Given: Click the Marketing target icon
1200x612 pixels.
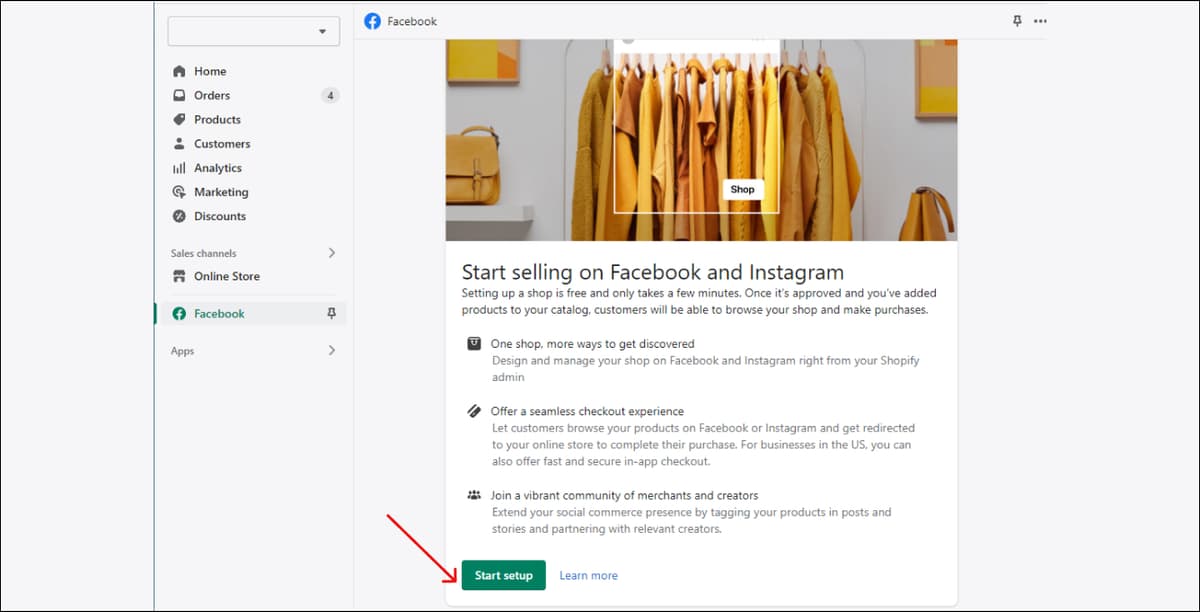Looking at the screenshot, I should tap(179, 192).
